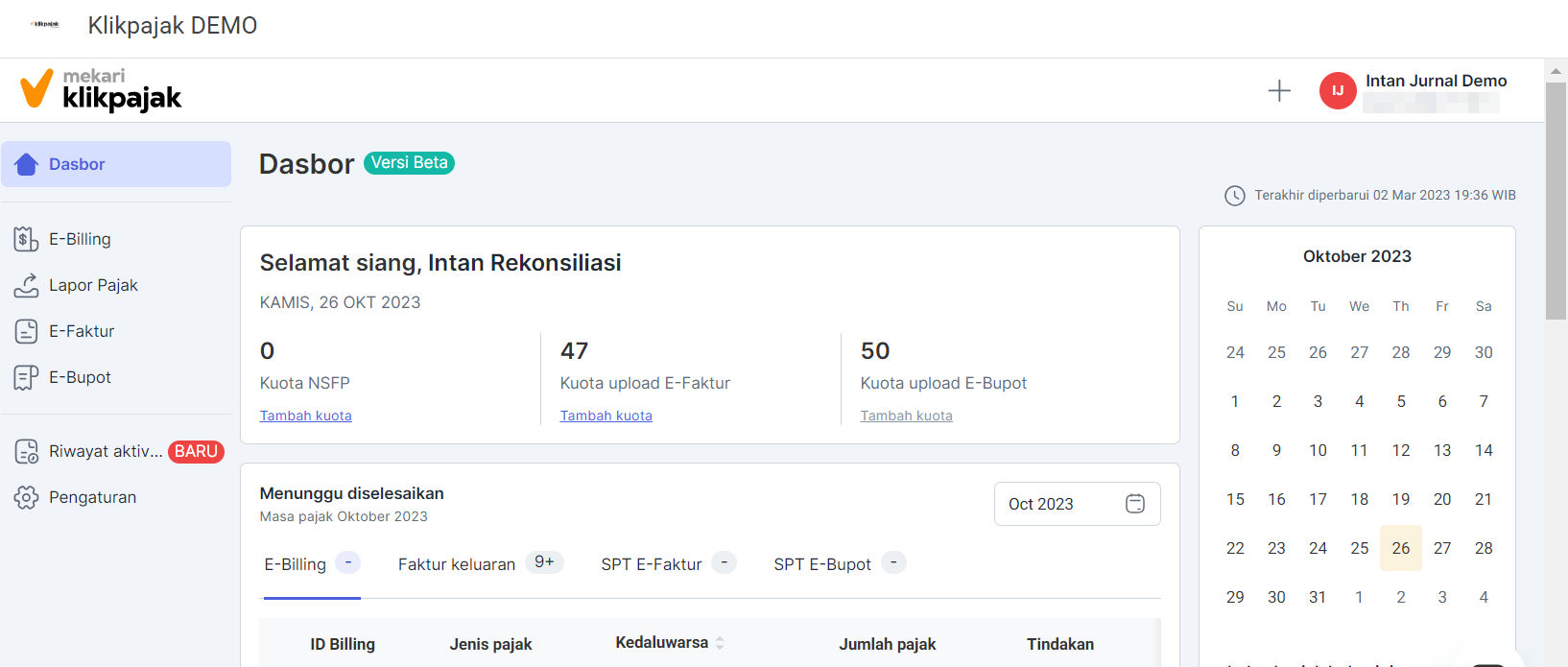
Task: Click the E-Bupot sidebar icon
Action: pos(26,377)
